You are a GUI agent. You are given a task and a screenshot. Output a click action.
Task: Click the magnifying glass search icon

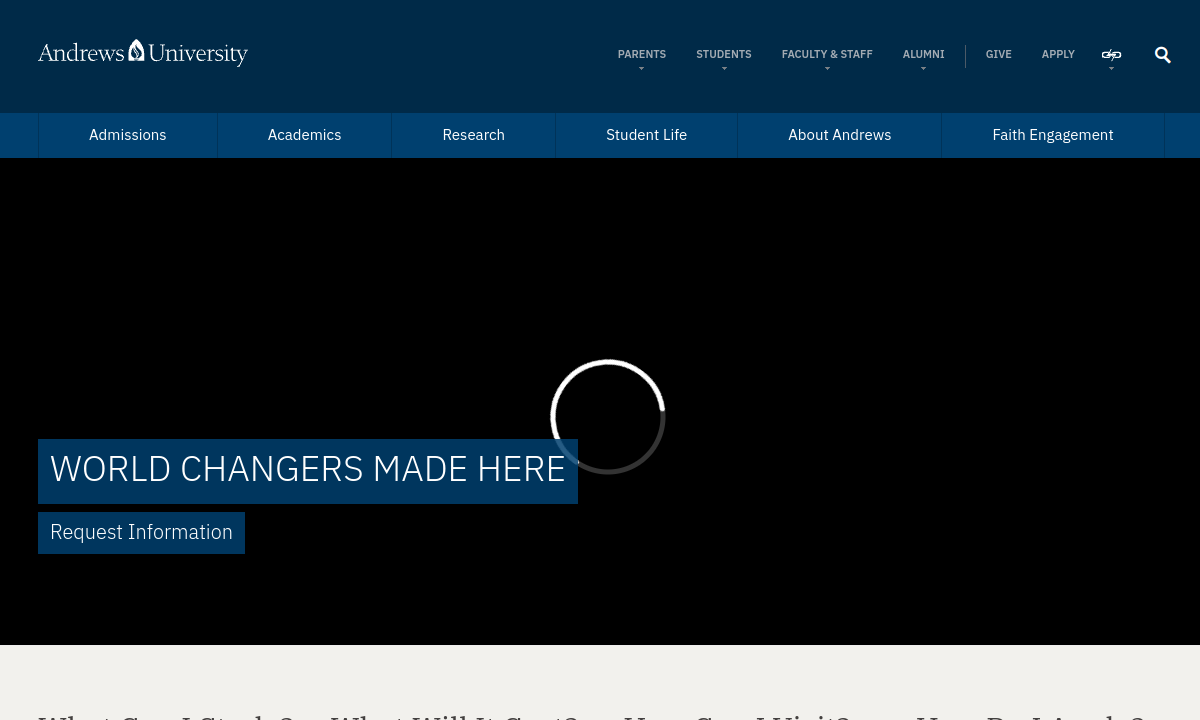click(1162, 55)
